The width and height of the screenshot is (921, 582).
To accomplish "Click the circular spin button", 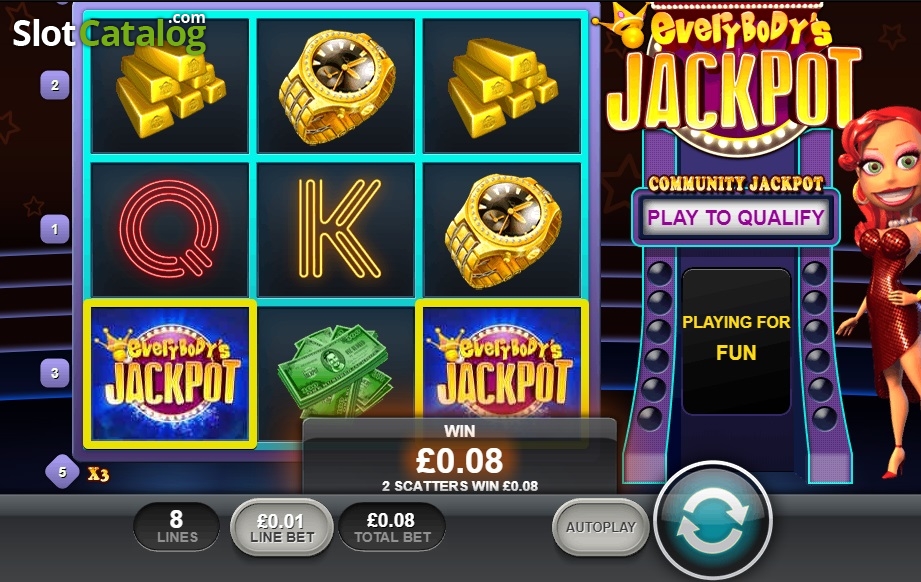I will [x=712, y=522].
